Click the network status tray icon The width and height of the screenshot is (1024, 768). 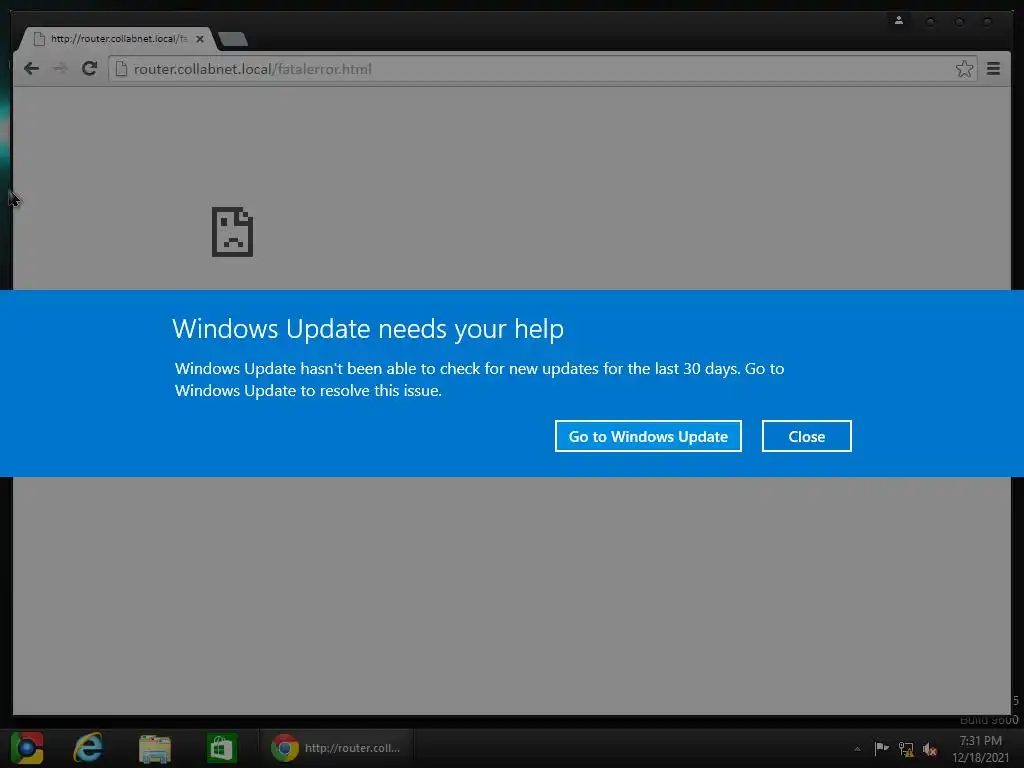(906, 749)
